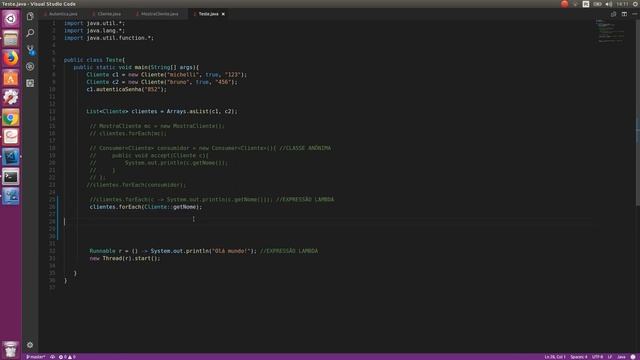
Task: Open the Source Control view
Action: point(30,50)
